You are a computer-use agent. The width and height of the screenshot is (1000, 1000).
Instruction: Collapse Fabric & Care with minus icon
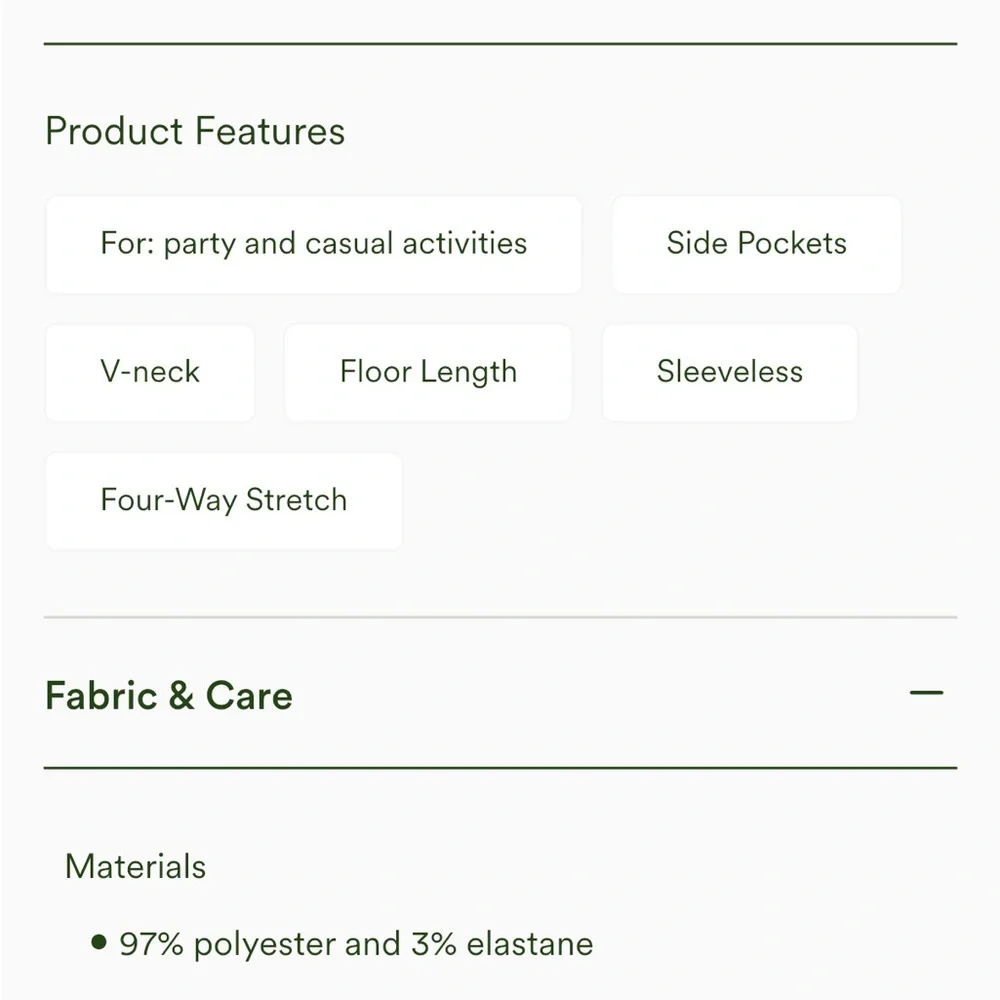click(x=926, y=693)
